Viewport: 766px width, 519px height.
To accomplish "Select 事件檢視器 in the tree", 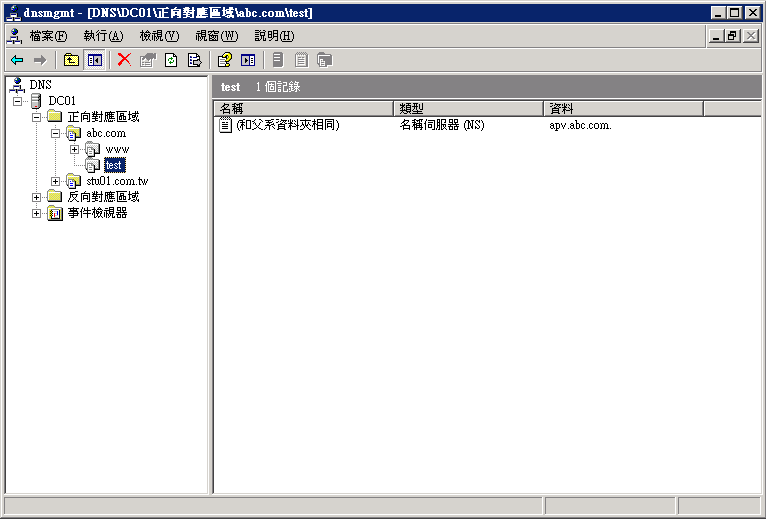I will 97,213.
